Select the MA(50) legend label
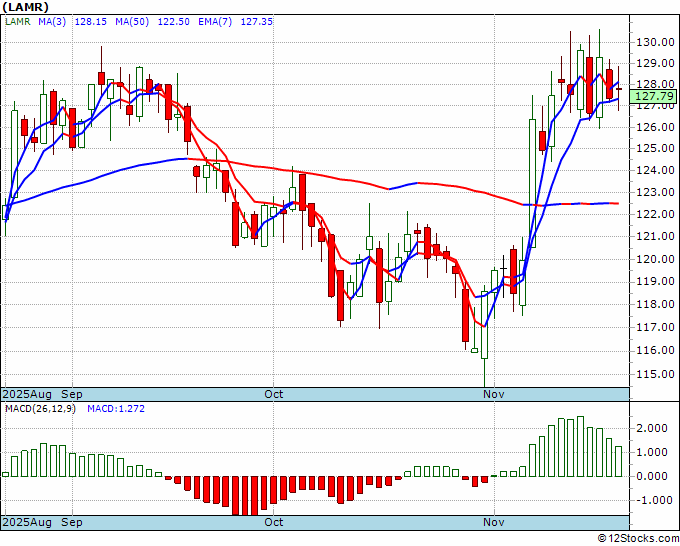Screen dimensions: 680x546 (x=132, y=21)
